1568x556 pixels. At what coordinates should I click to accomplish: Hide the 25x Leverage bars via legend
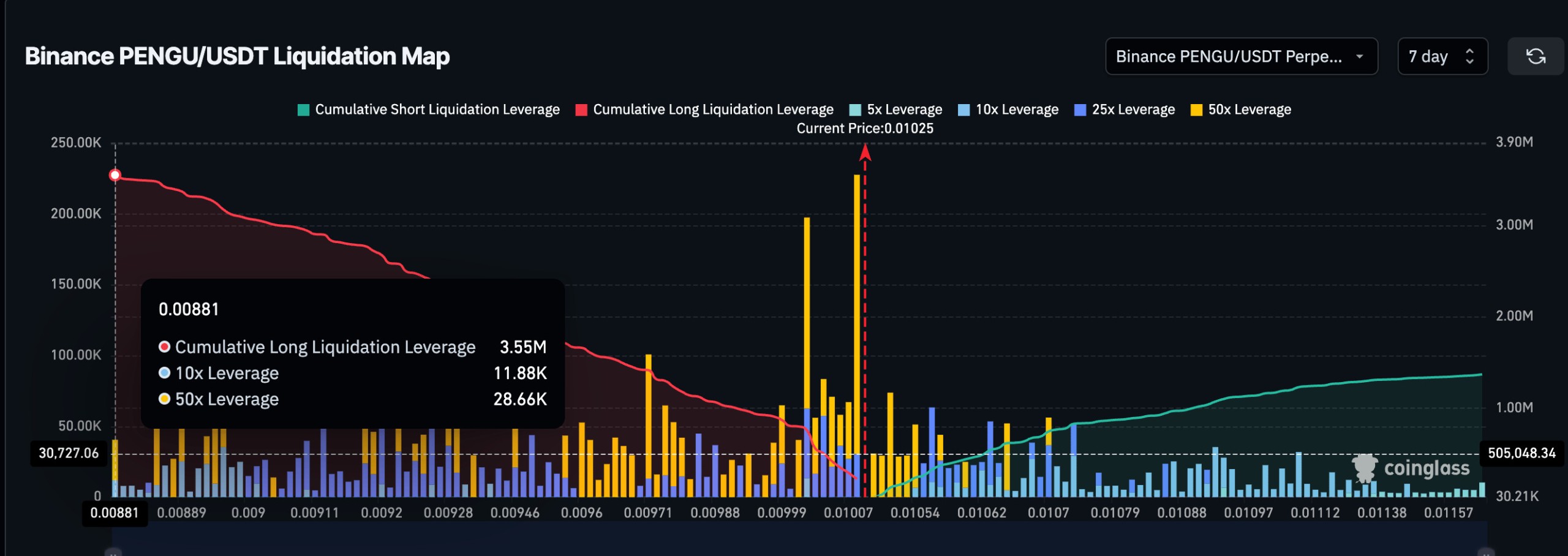click(1126, 109)
